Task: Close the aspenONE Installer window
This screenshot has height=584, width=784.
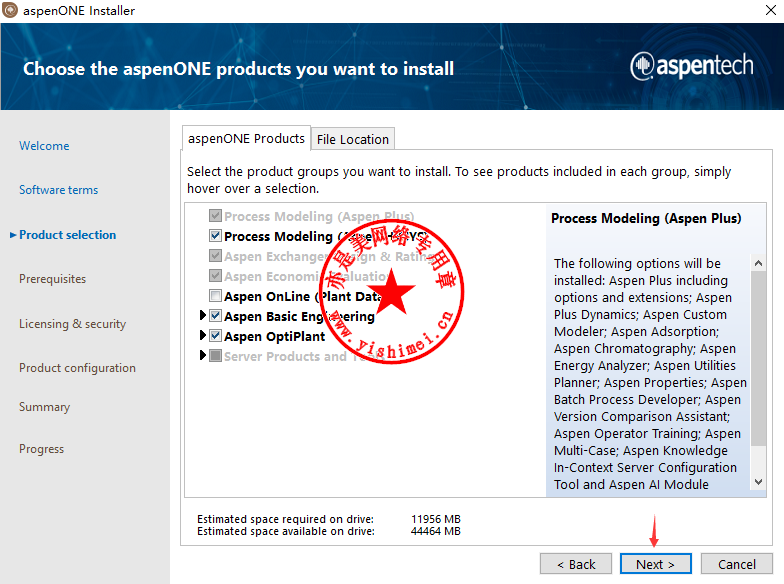Action: point(770,10)
